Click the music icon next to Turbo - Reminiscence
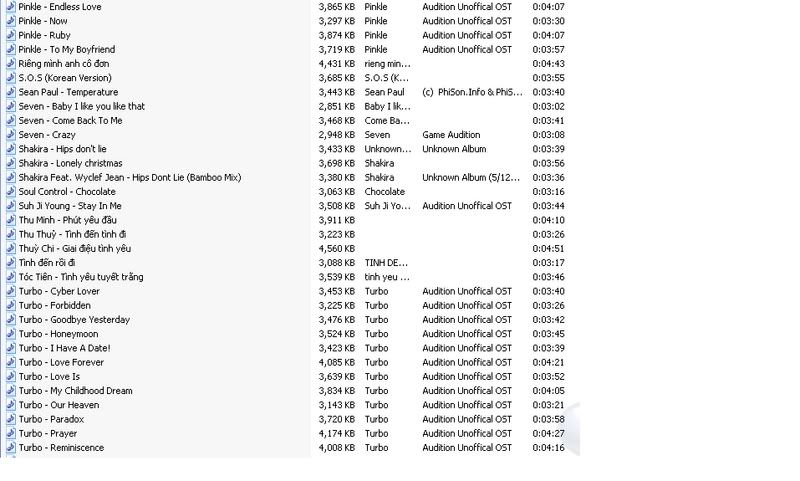 click(x=11, y=448)
